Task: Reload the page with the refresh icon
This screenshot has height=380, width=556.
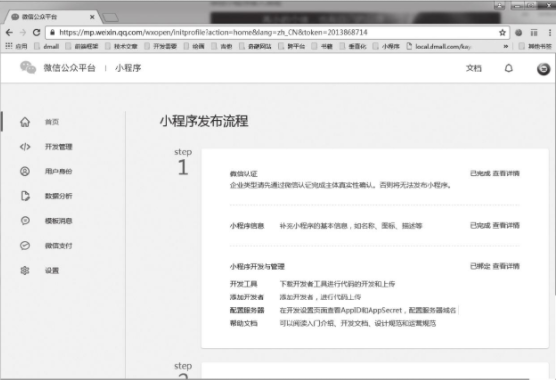Action: click(36, 33)
